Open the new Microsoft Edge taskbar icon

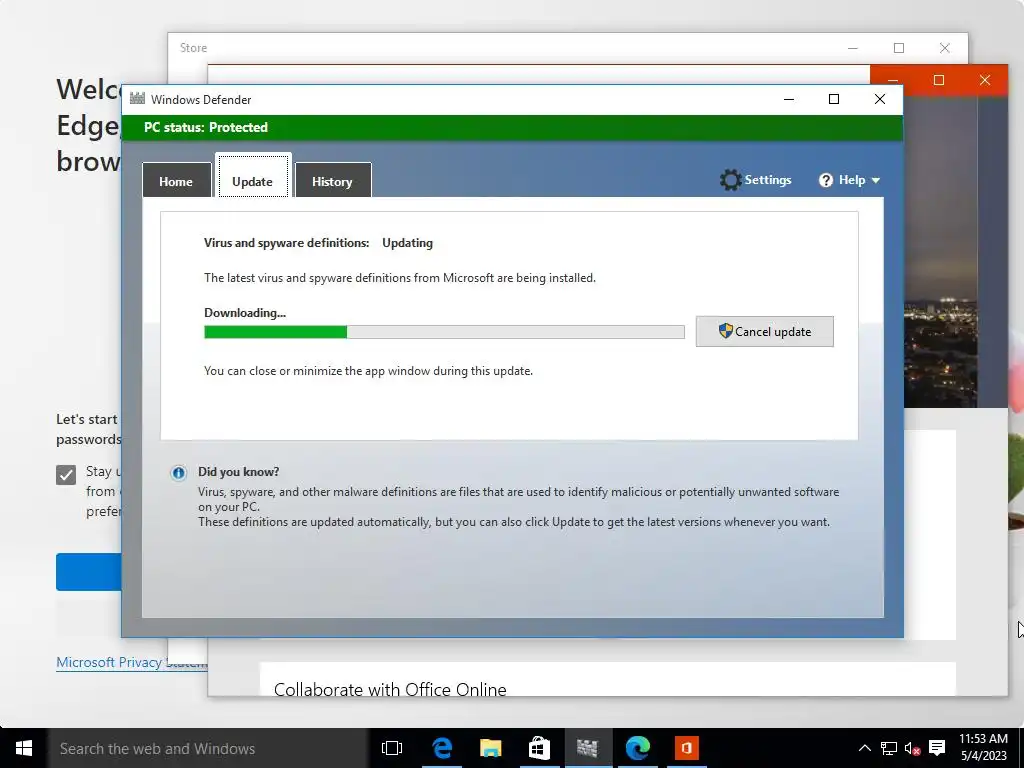[x=637, y=748]
